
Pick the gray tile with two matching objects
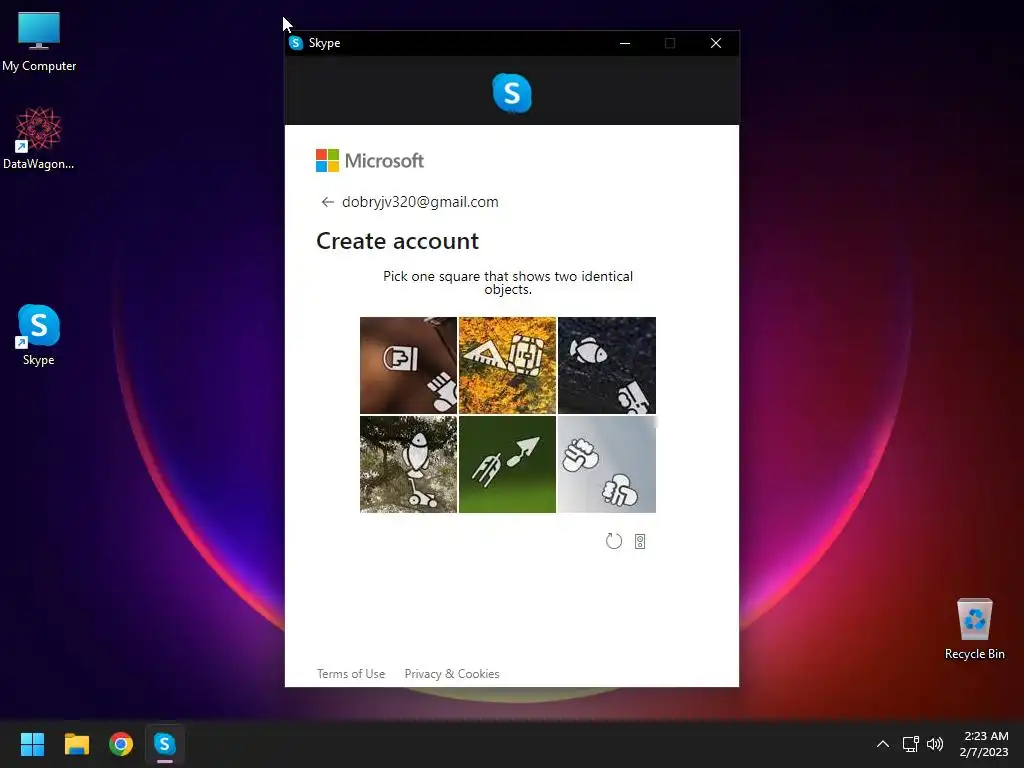pyautogui.click(x=607, y=464)
